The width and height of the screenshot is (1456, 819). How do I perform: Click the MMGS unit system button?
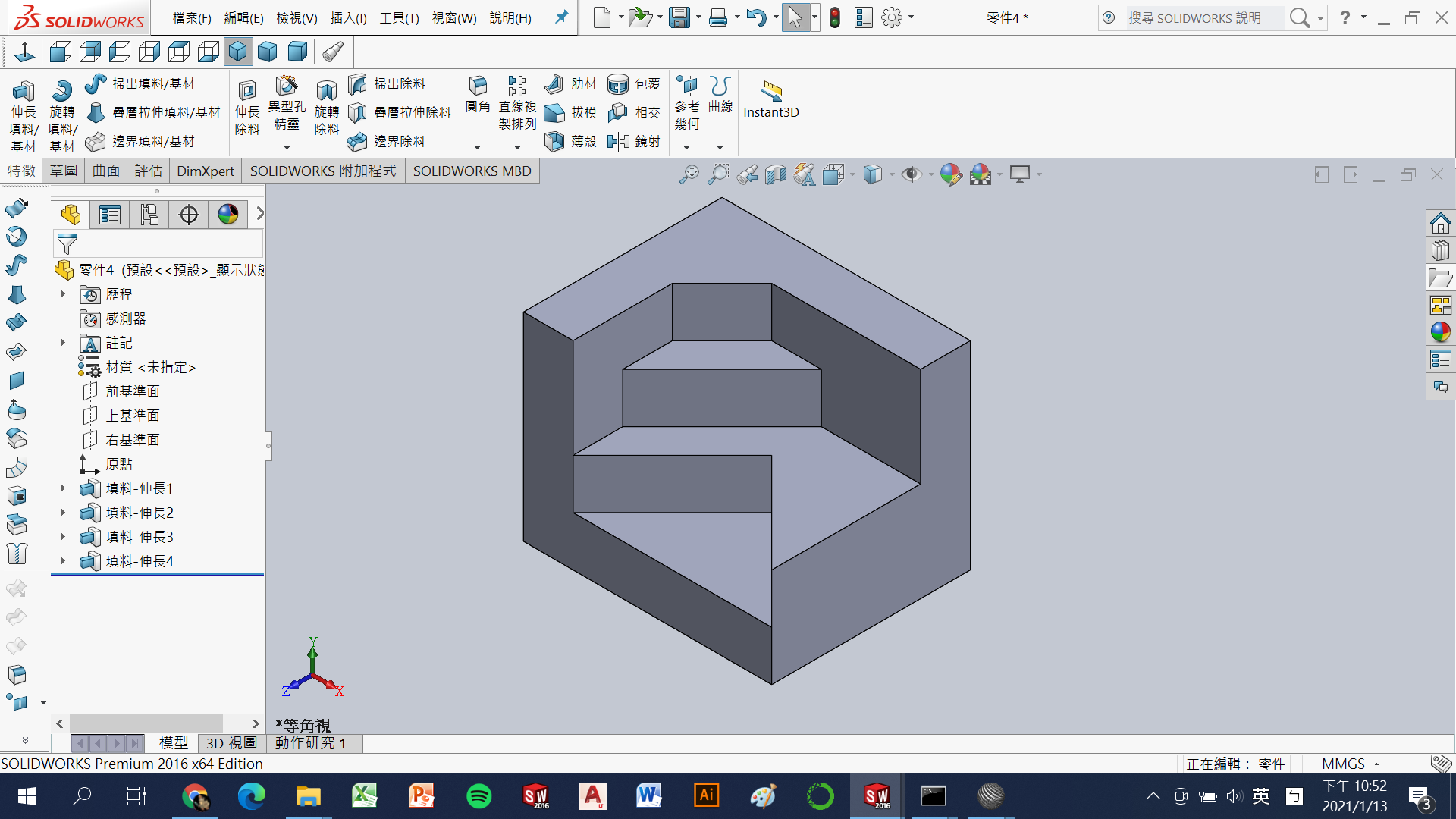(x=1343, y=764)
